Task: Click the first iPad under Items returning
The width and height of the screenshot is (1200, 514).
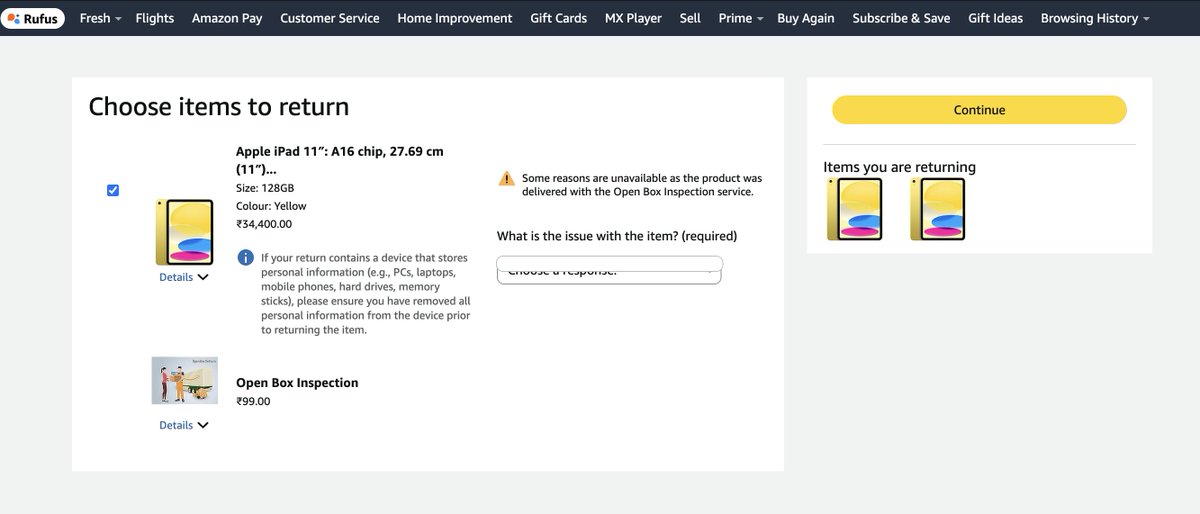Action: point(855,209)
